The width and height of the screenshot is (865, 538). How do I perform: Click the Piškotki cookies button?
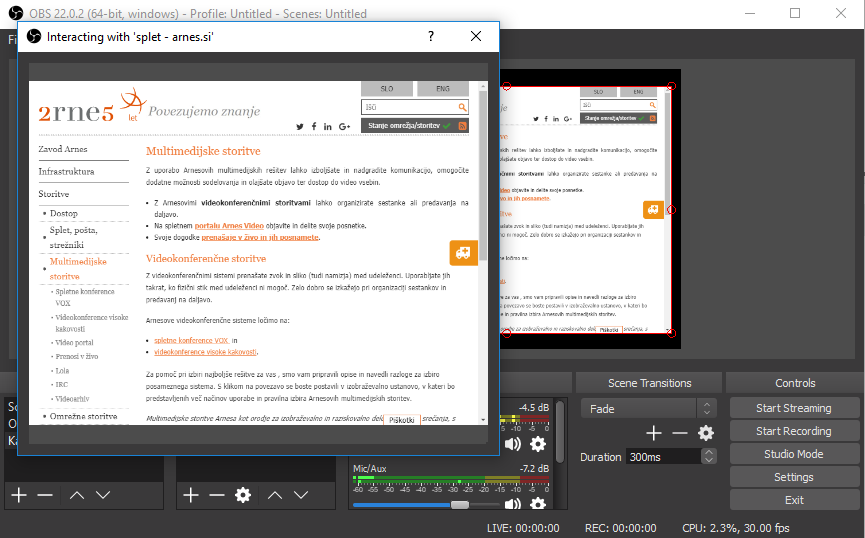click(402, 420)
